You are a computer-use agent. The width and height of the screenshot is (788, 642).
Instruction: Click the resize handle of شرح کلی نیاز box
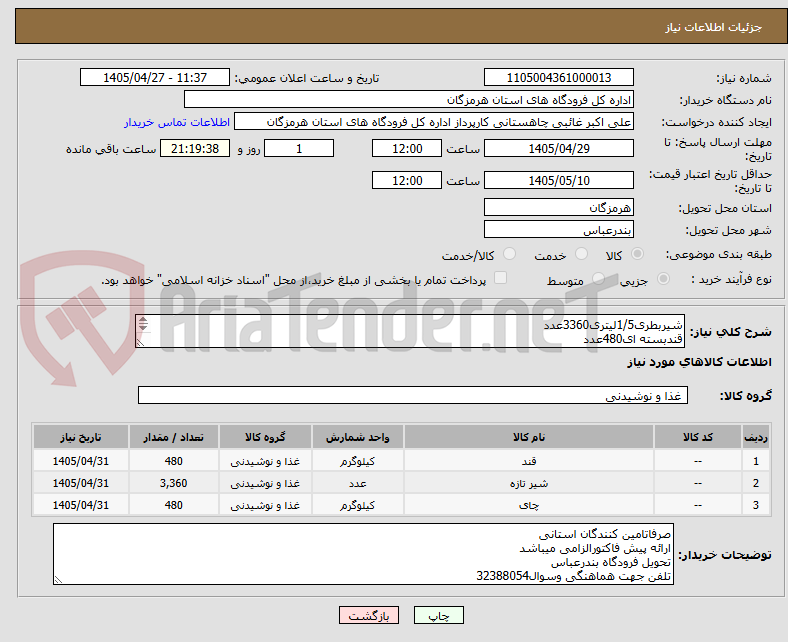point(140,343)
